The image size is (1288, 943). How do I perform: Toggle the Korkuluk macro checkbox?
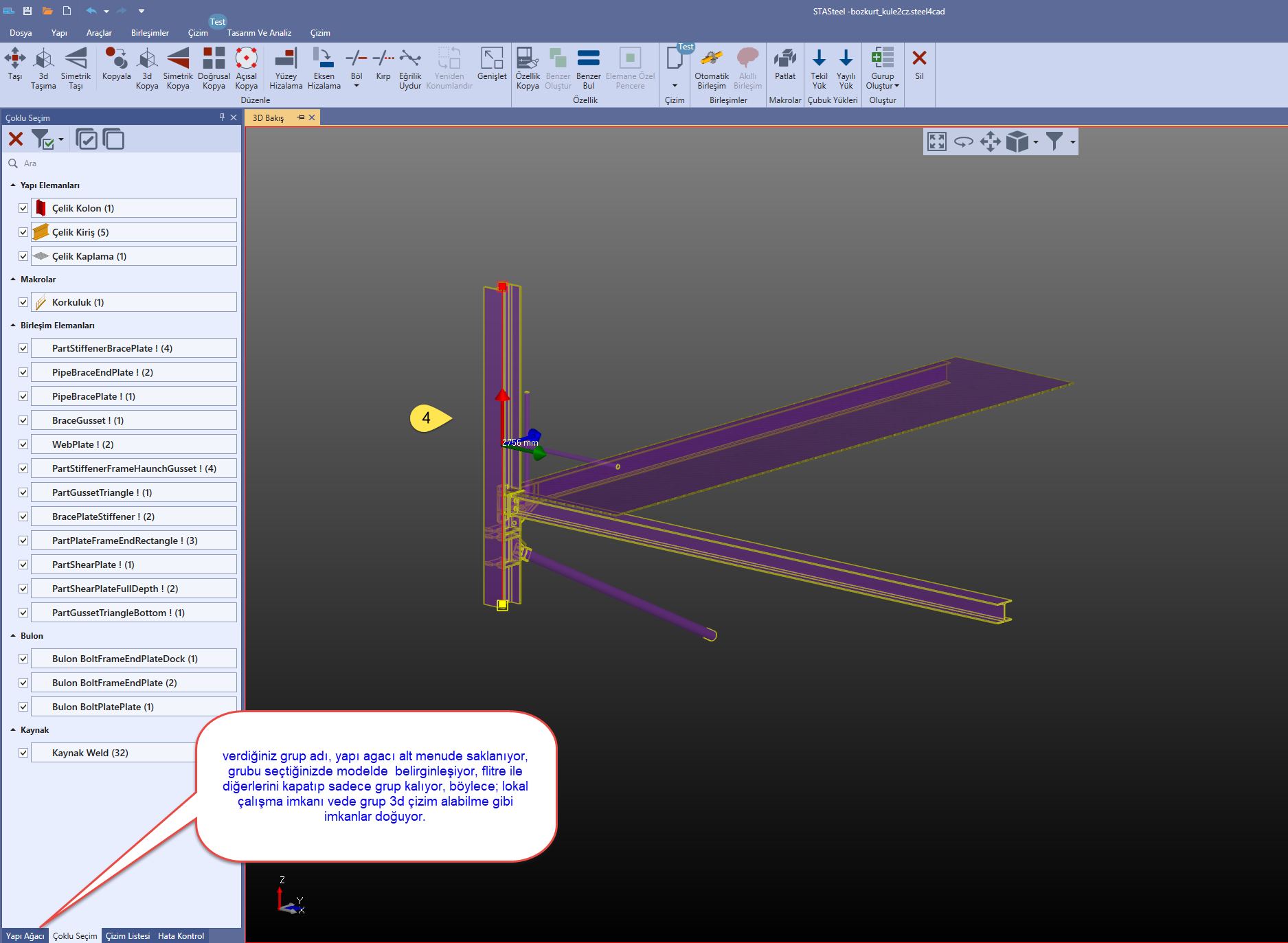[x=23, y=302]
